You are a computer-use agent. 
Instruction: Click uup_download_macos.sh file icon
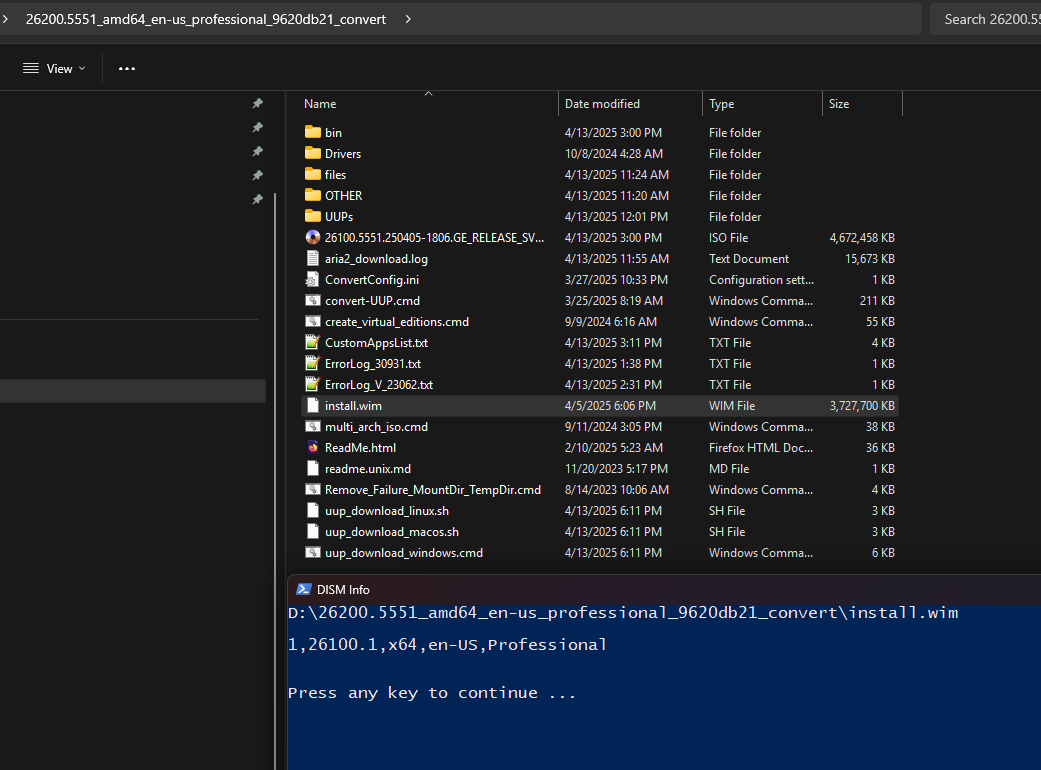(313, 532)
